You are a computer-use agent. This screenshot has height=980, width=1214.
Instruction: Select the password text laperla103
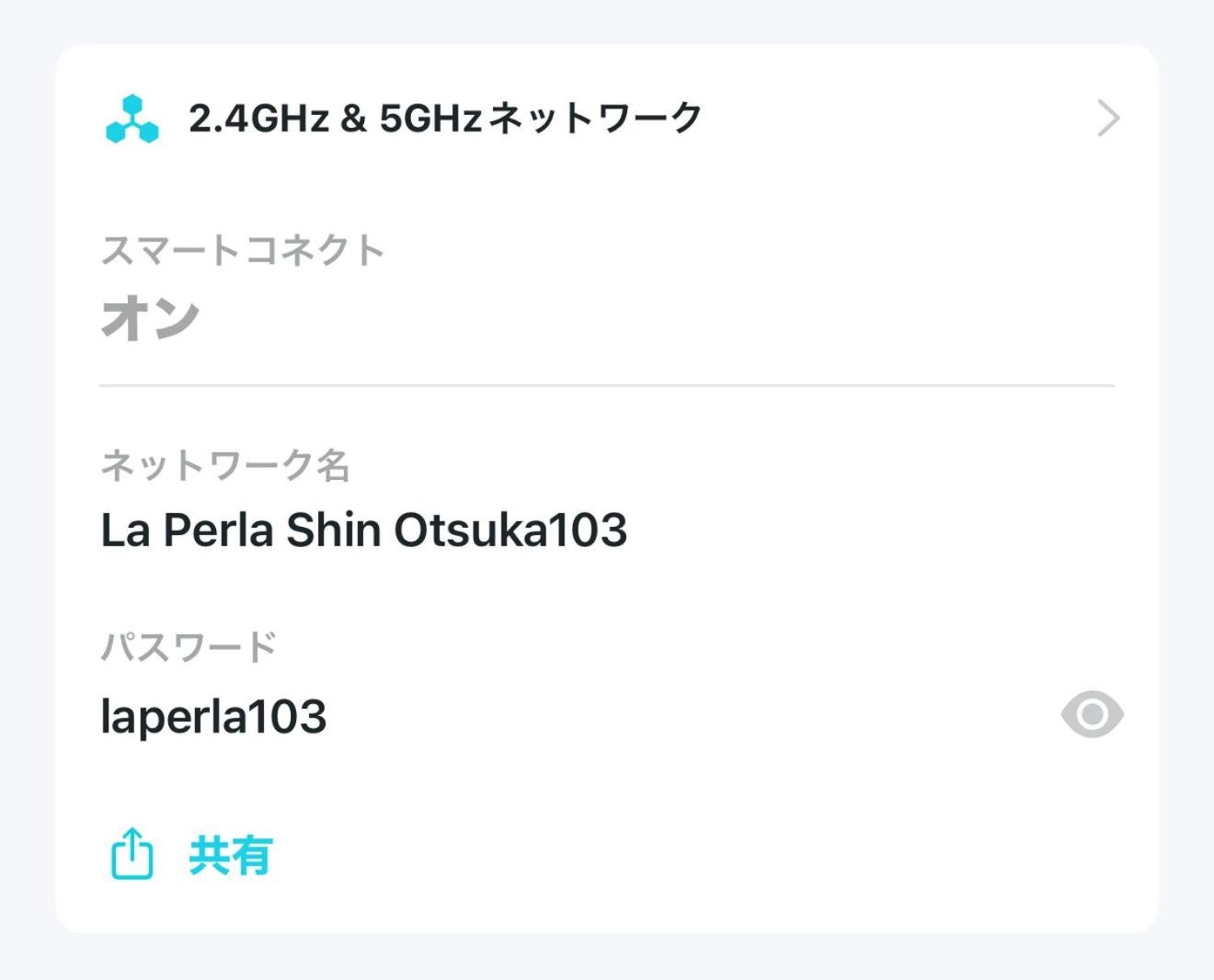pyautogui.click(x=213, y=717)
